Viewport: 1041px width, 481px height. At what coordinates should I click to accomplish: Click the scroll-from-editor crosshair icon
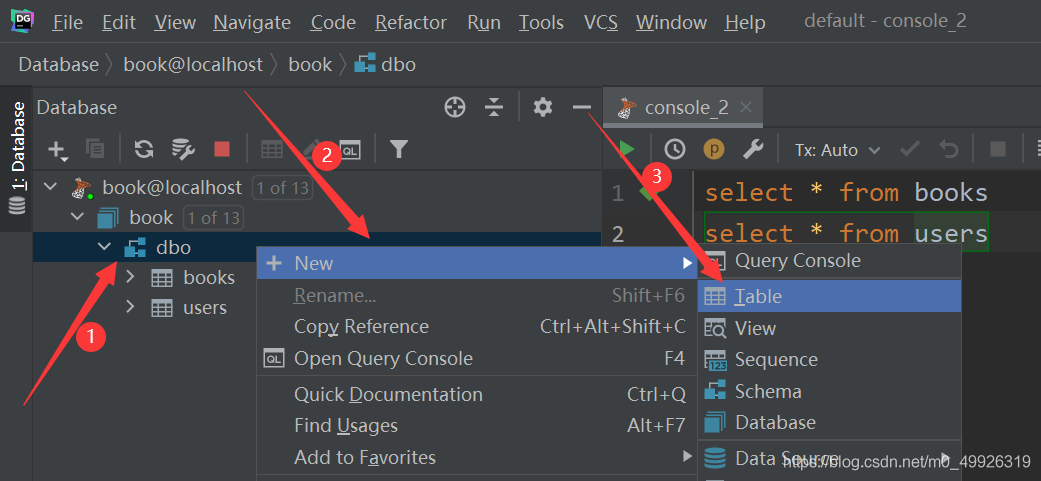coord(455,107)
